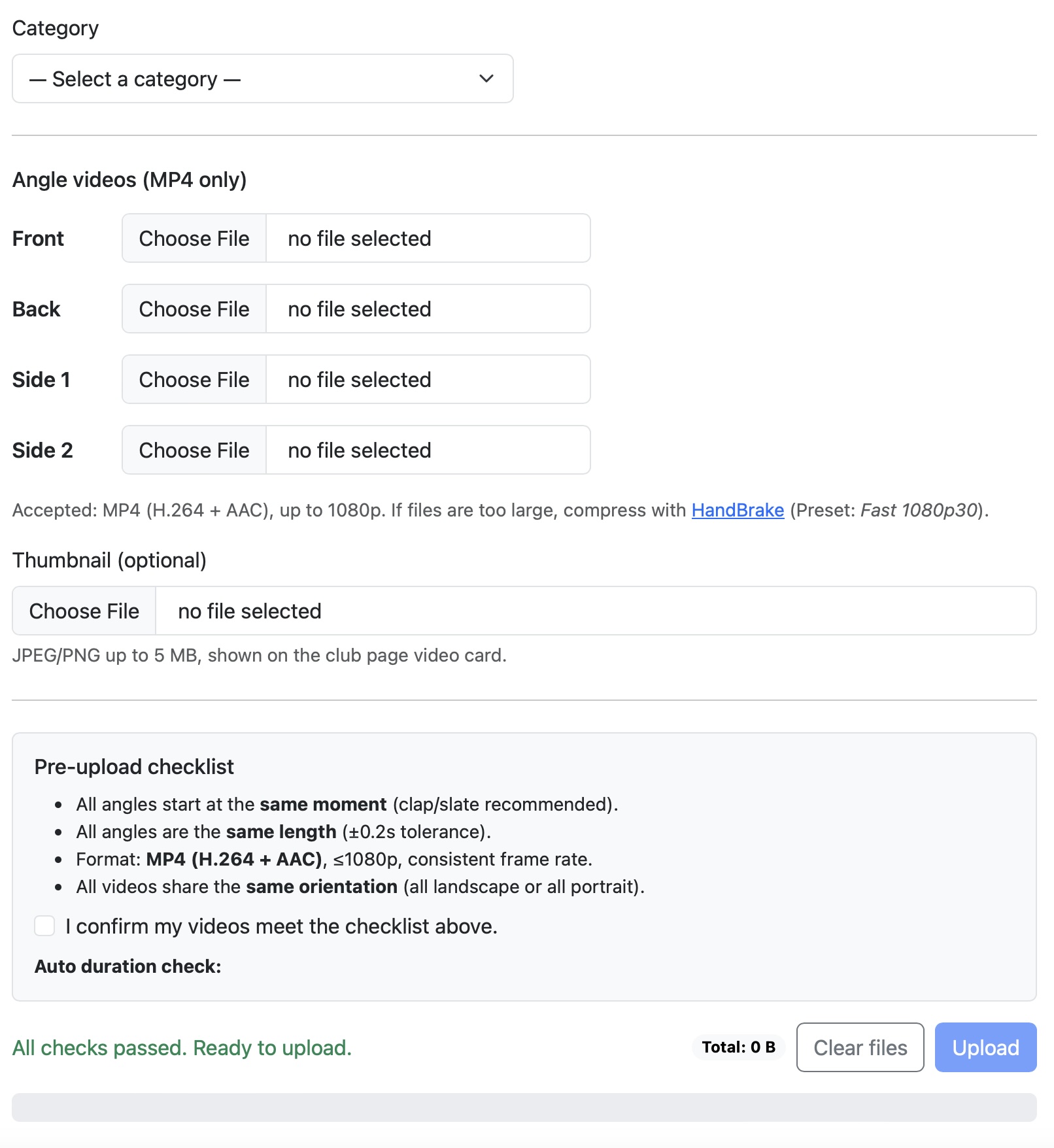Click the "All checks passed" status message
Screen dimensions: 1054x1148
point(182,1048)
